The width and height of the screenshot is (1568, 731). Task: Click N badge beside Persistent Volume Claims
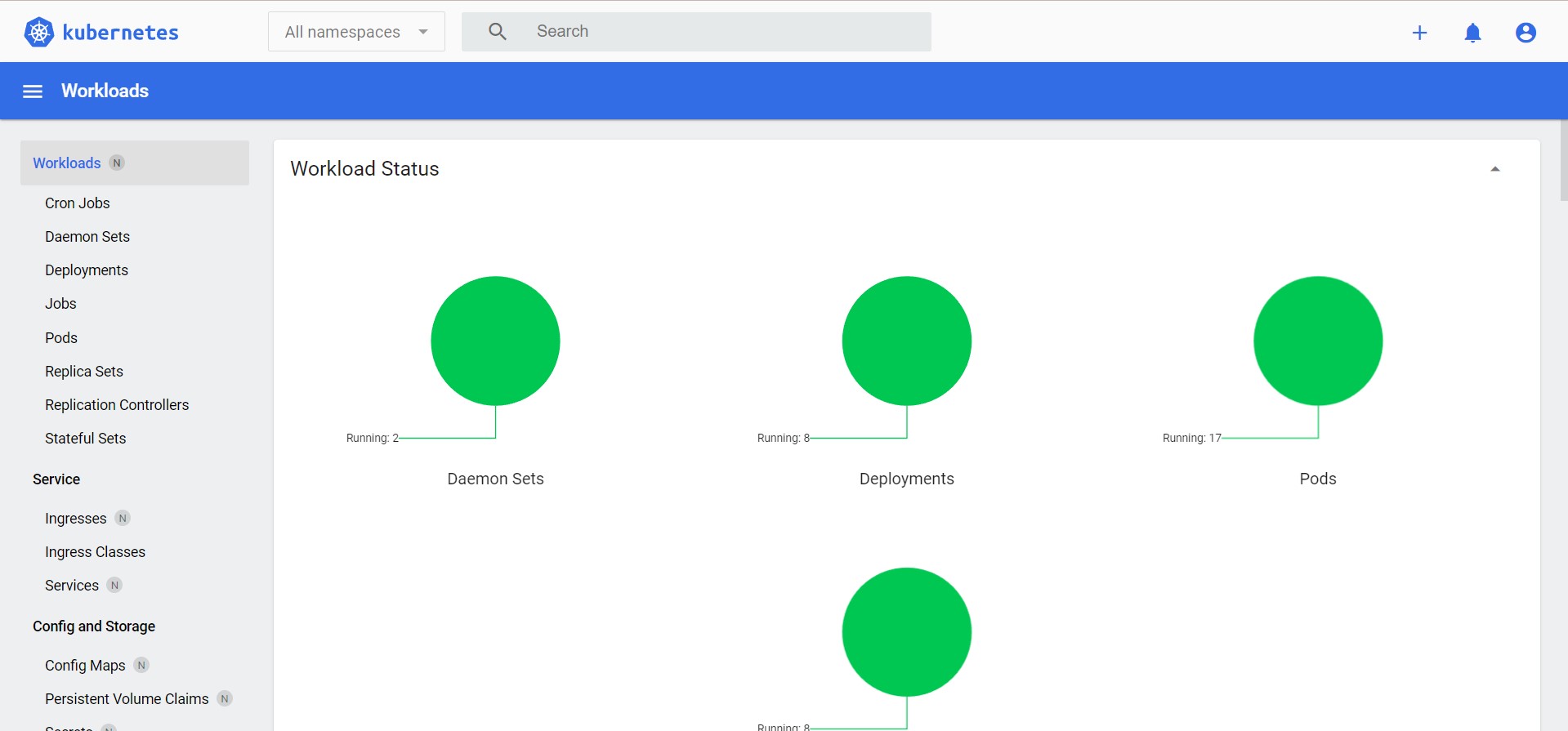pos(225,698)
